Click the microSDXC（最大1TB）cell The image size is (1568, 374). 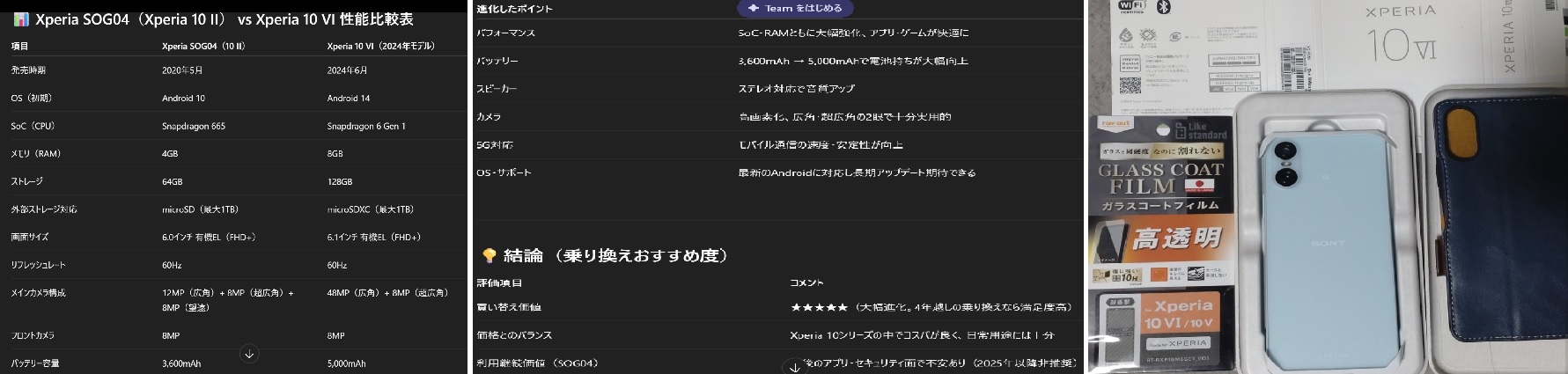point(371,209)
